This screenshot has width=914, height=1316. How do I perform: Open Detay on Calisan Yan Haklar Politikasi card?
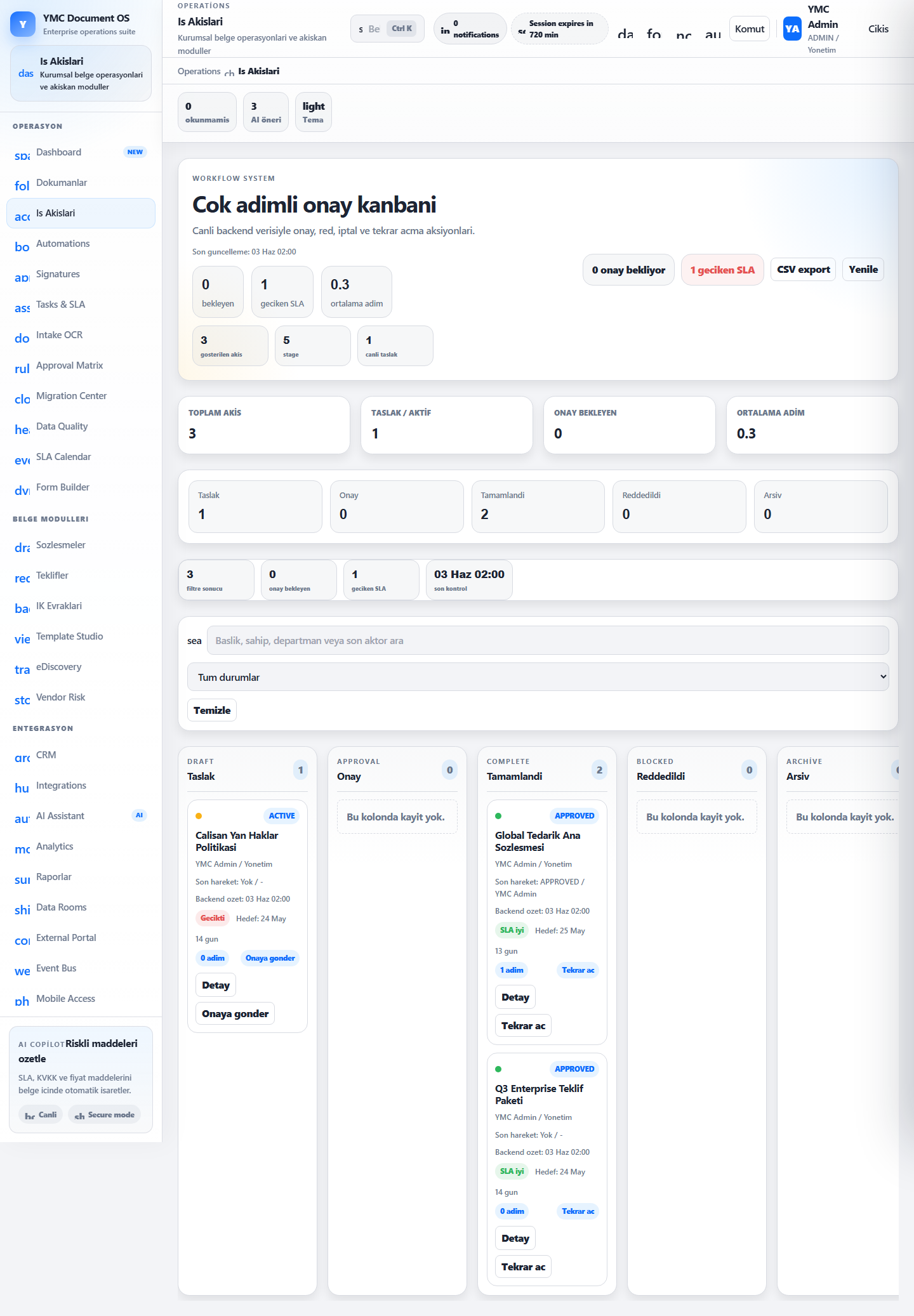click(216, 985)
